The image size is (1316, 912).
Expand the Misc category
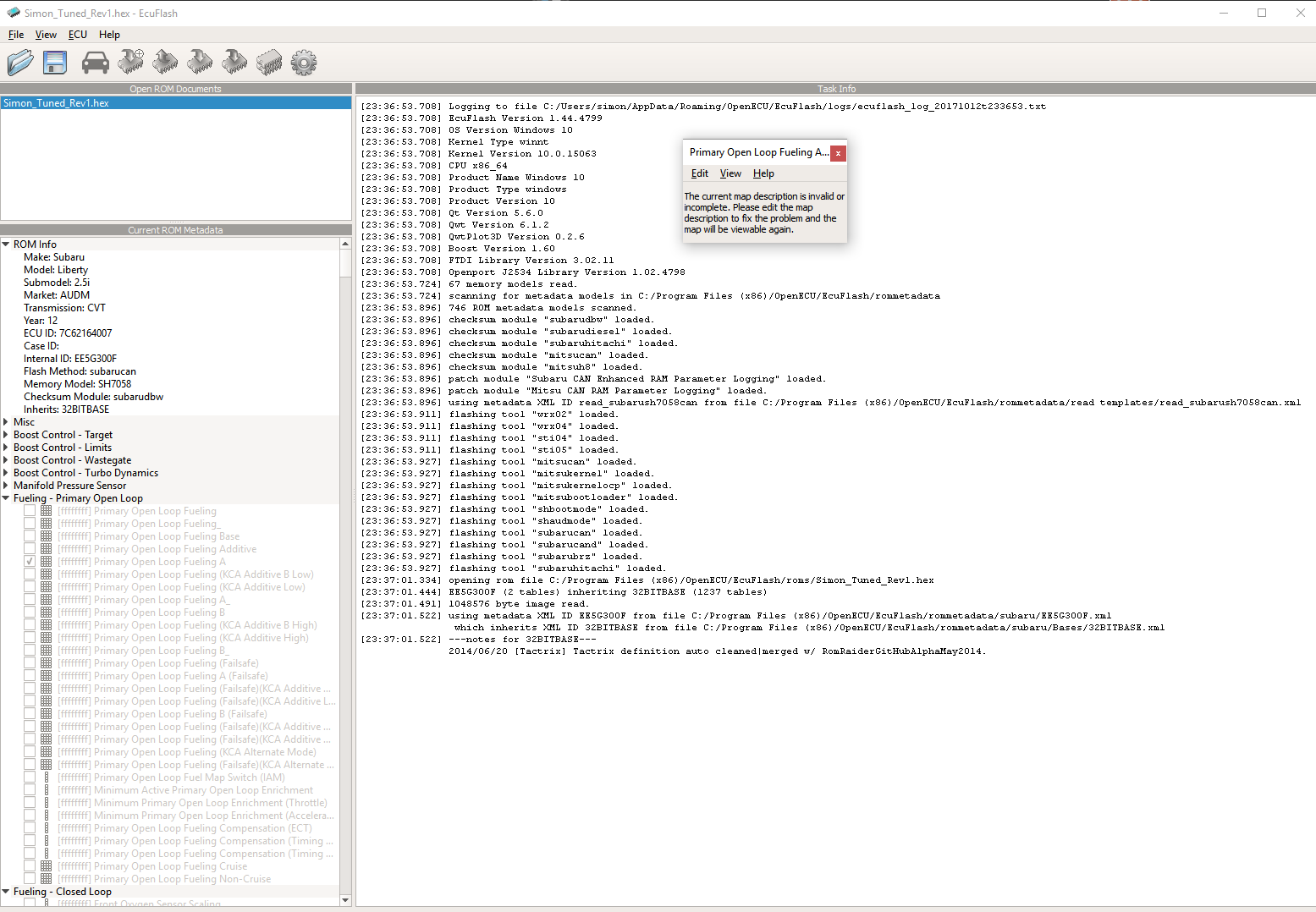6,422
